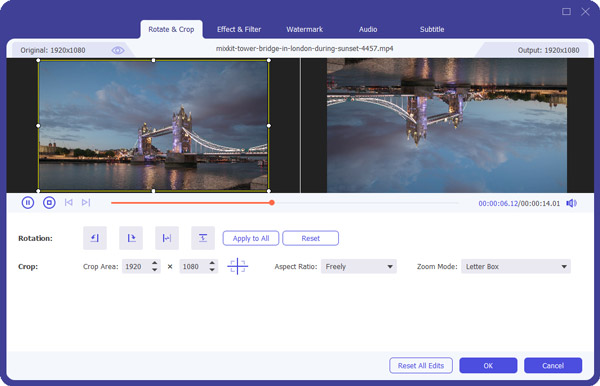Rotate video 90 degrees left

click(x=95, y=238)
